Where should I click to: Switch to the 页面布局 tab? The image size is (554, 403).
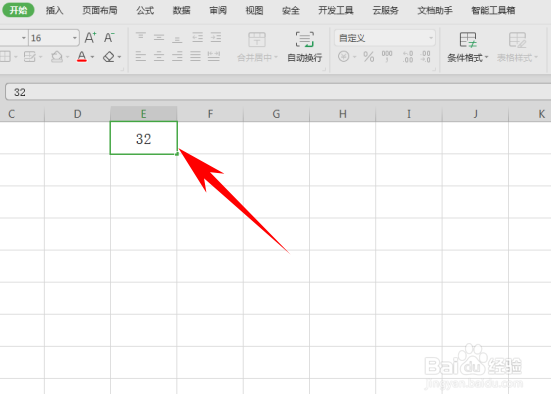(100, 10)
